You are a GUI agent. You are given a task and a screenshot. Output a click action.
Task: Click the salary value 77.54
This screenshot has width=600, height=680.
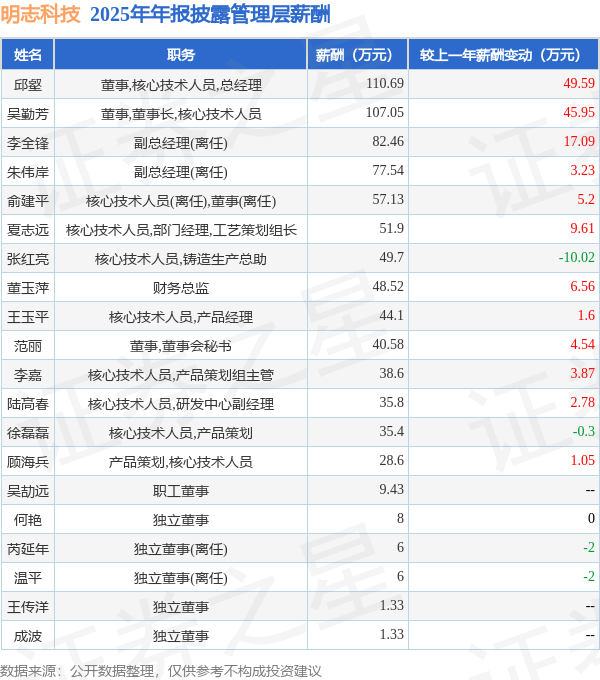pos(388,170)
